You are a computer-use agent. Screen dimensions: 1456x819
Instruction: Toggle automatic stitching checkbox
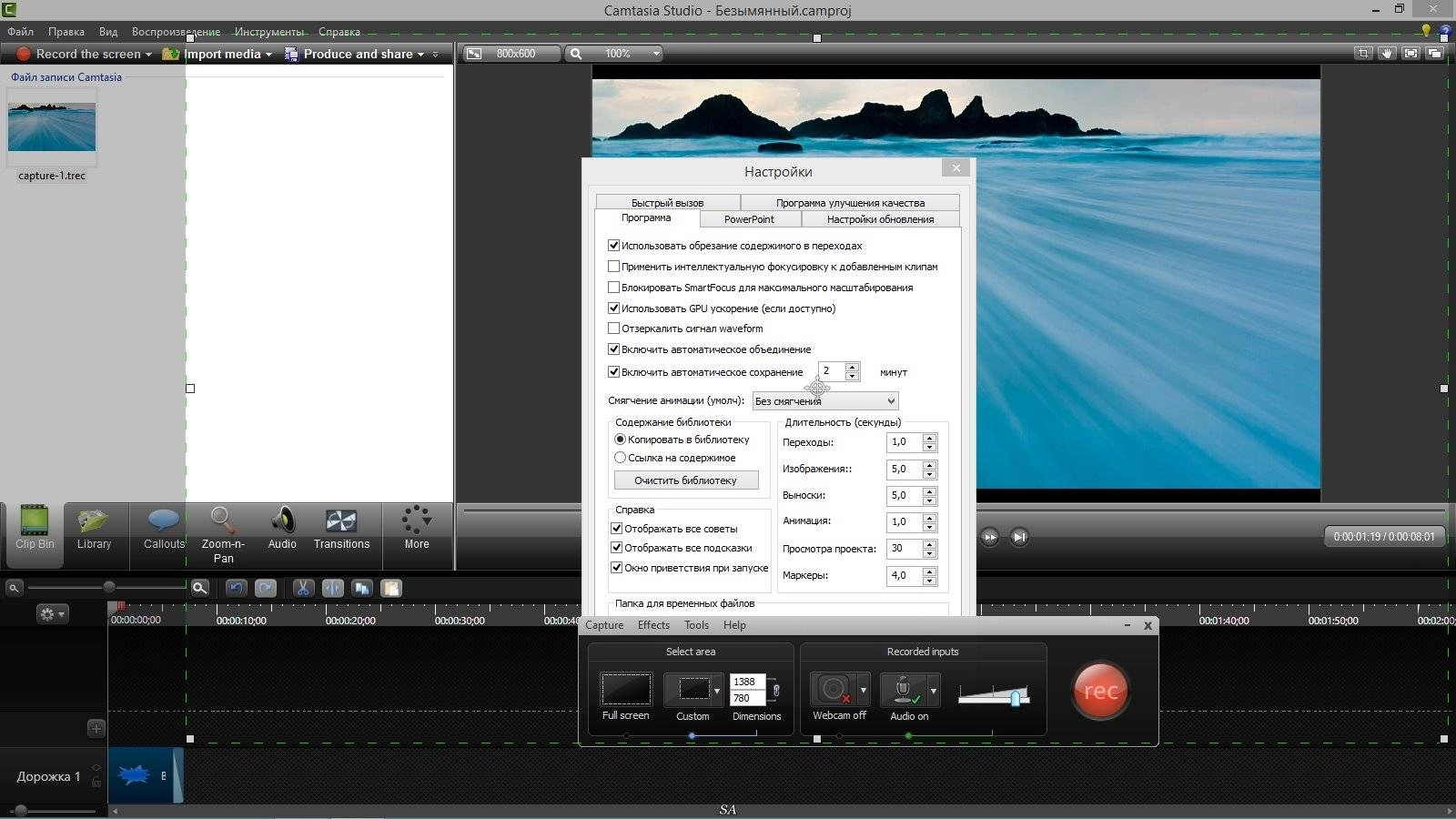pos(613,349)
